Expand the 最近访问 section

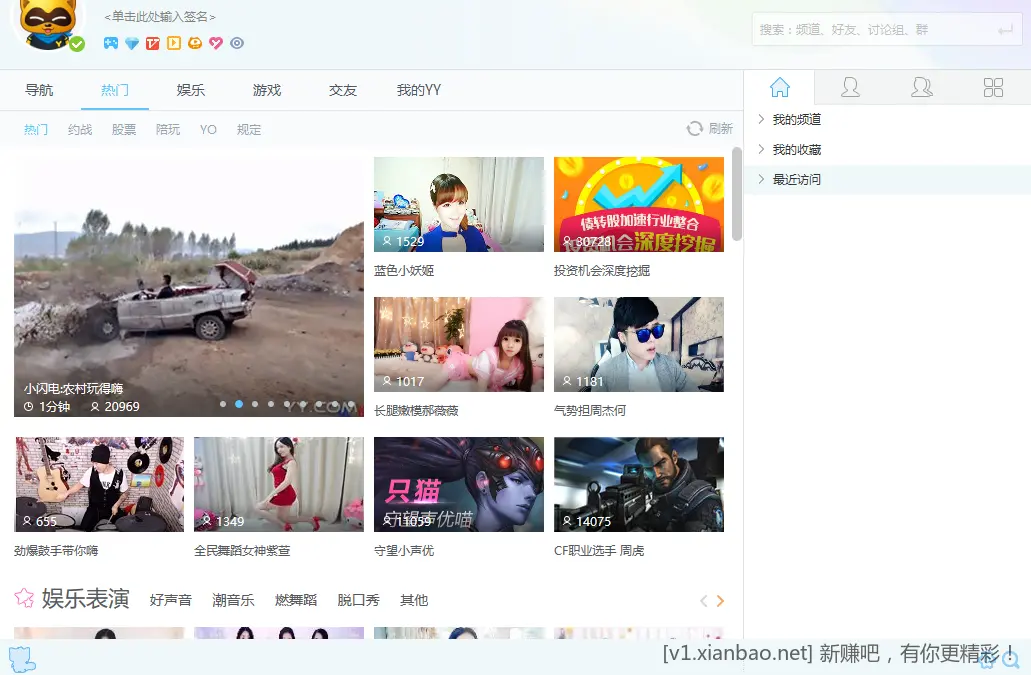800,178
